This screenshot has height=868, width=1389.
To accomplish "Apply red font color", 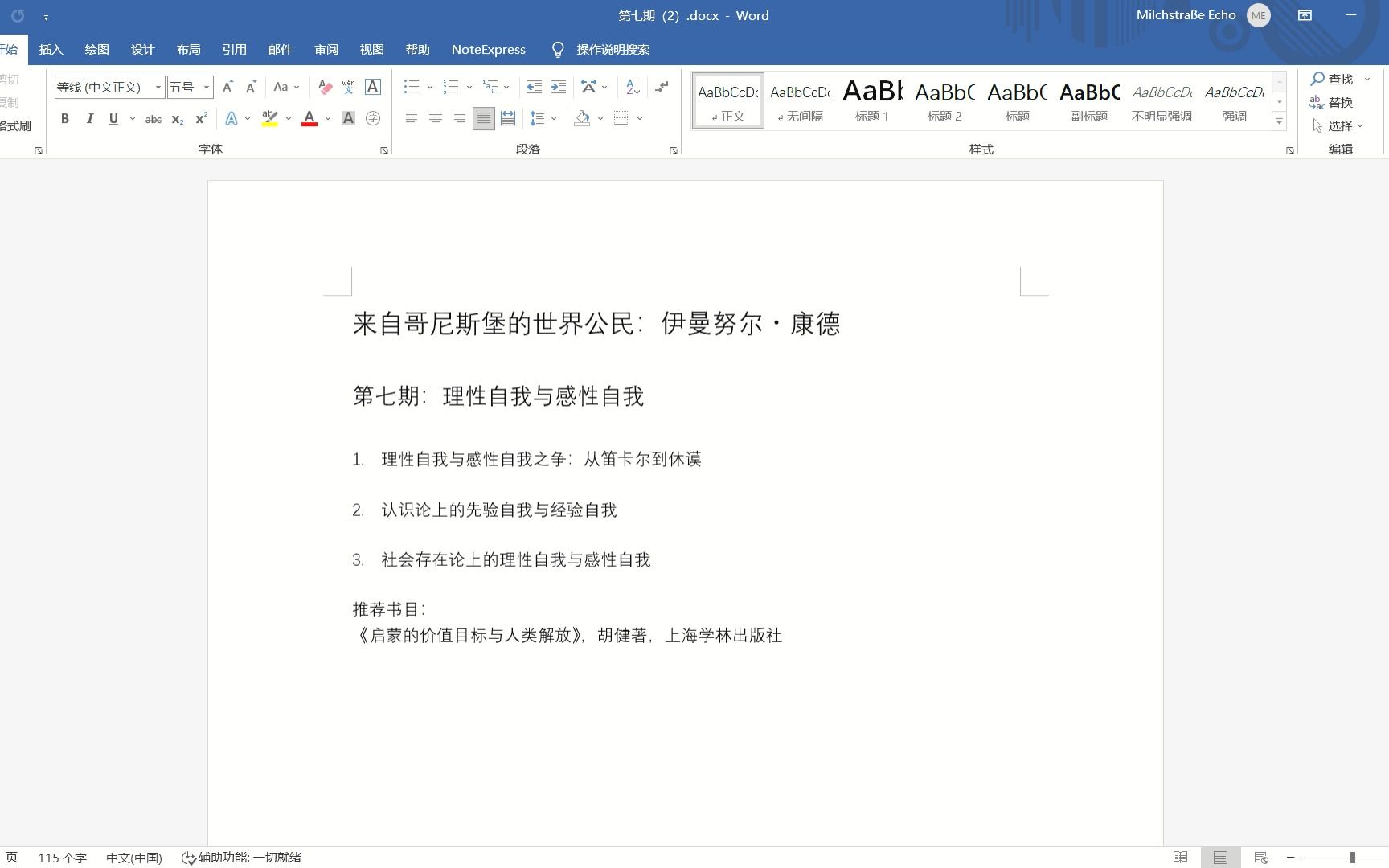I will coord(309,119).
